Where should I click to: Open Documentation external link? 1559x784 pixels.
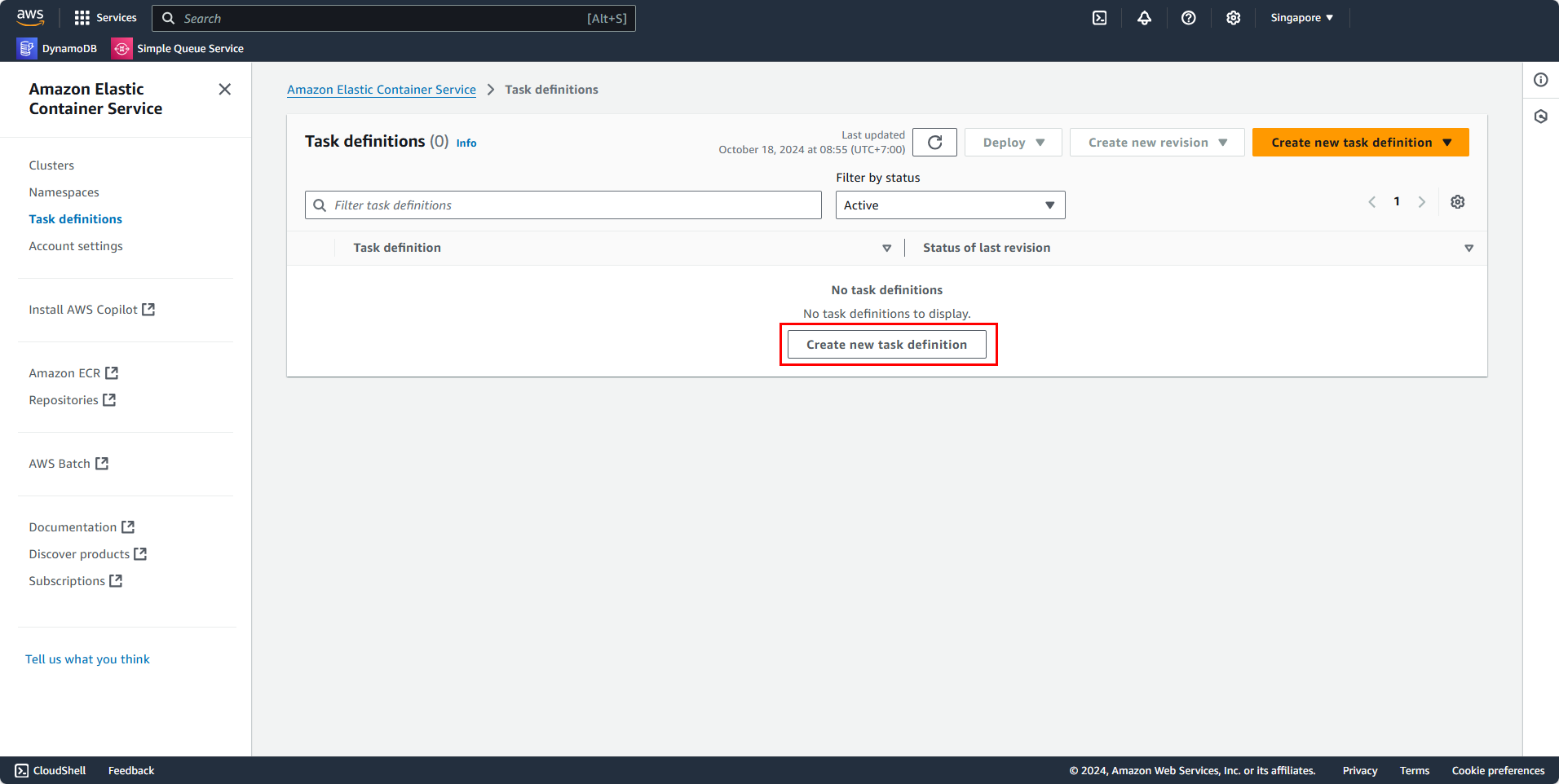tap(82, 527)
